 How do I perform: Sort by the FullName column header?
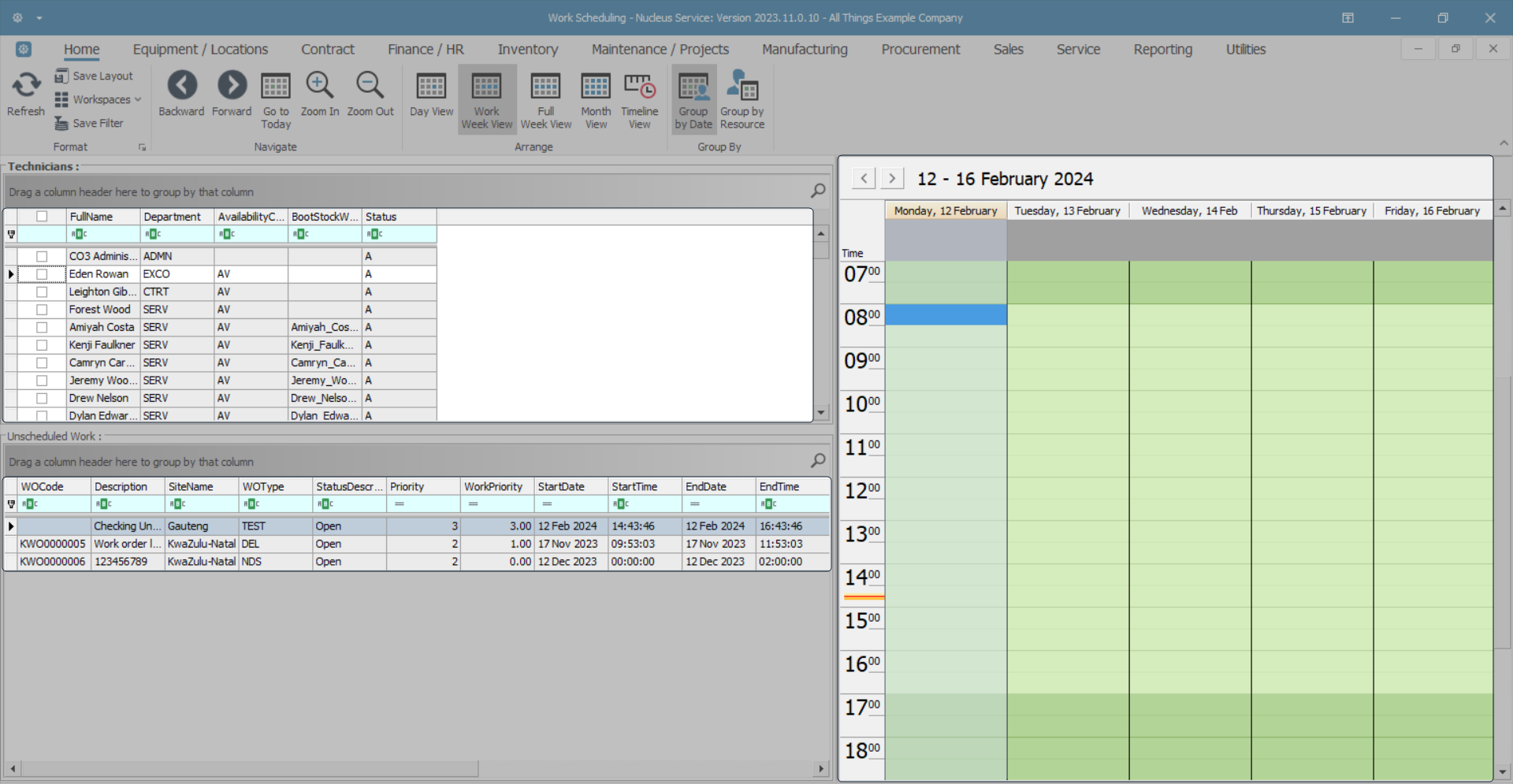tap(103, 217)
